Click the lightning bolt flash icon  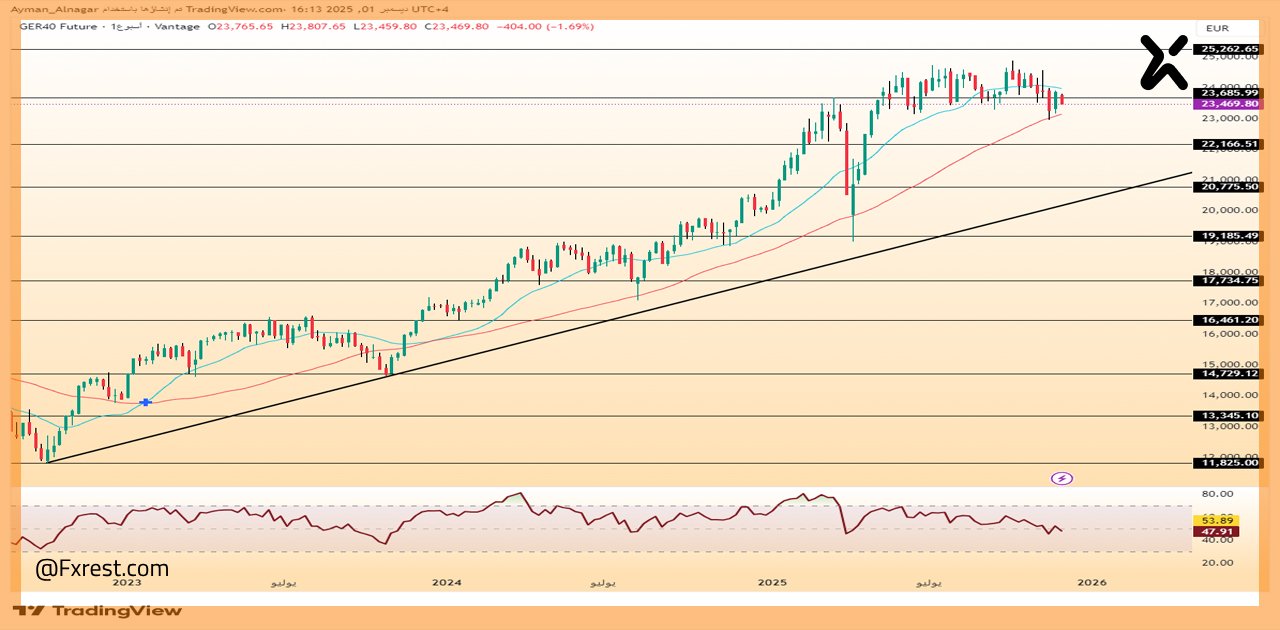(1062, 478)
